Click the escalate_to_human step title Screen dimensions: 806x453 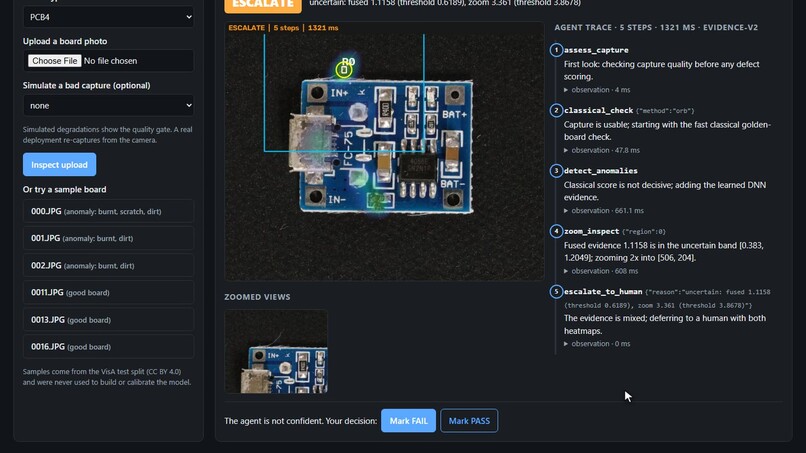[x=603, y=292]
